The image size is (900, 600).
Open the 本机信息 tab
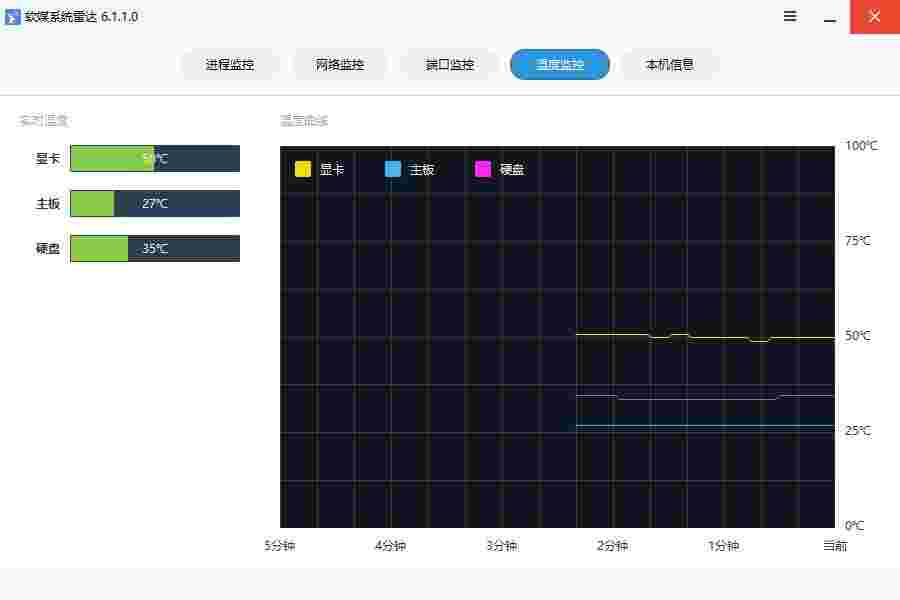[670, 64]
